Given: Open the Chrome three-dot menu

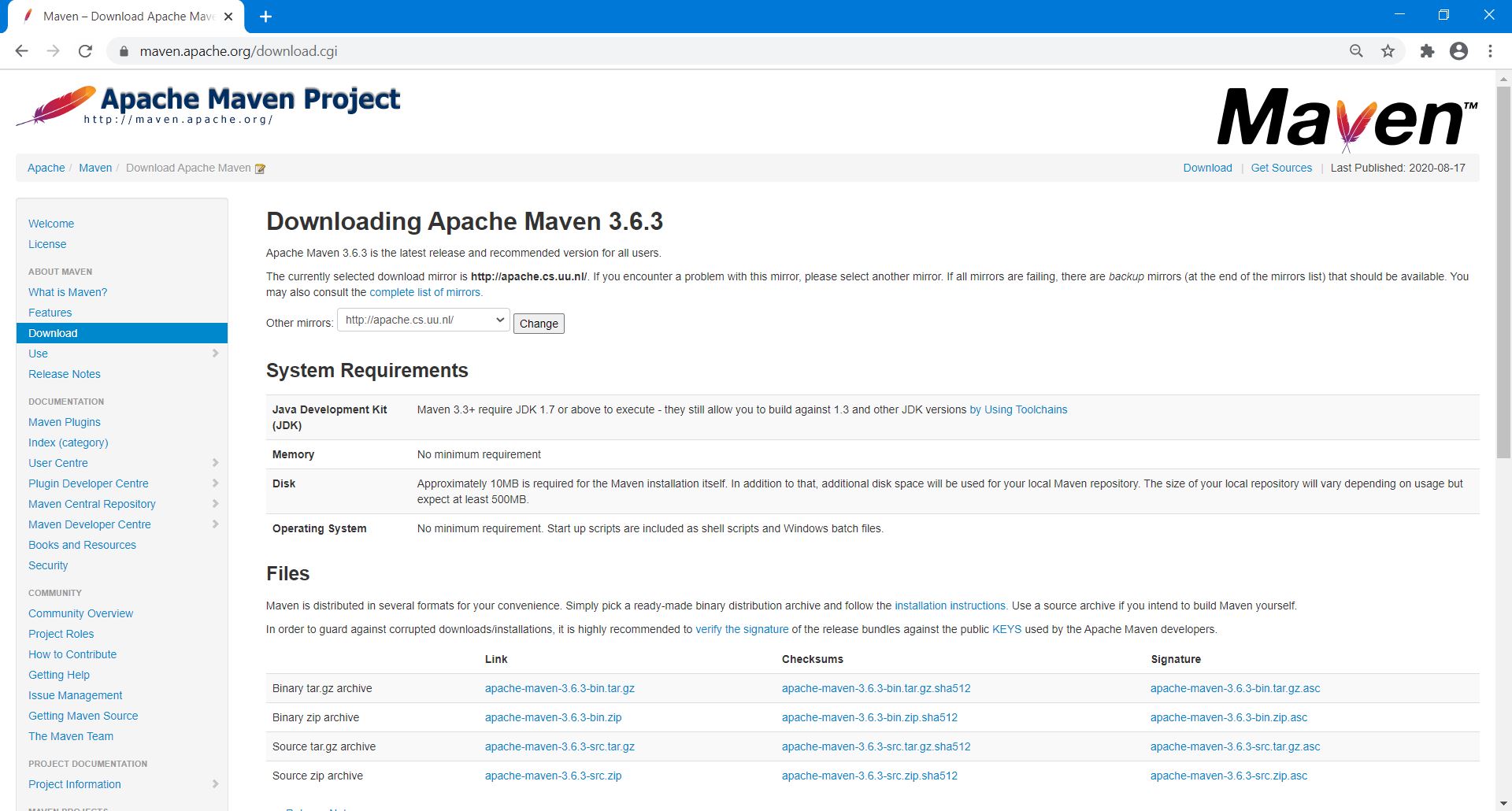Looking at the screenshot, I should [1490, 51].
